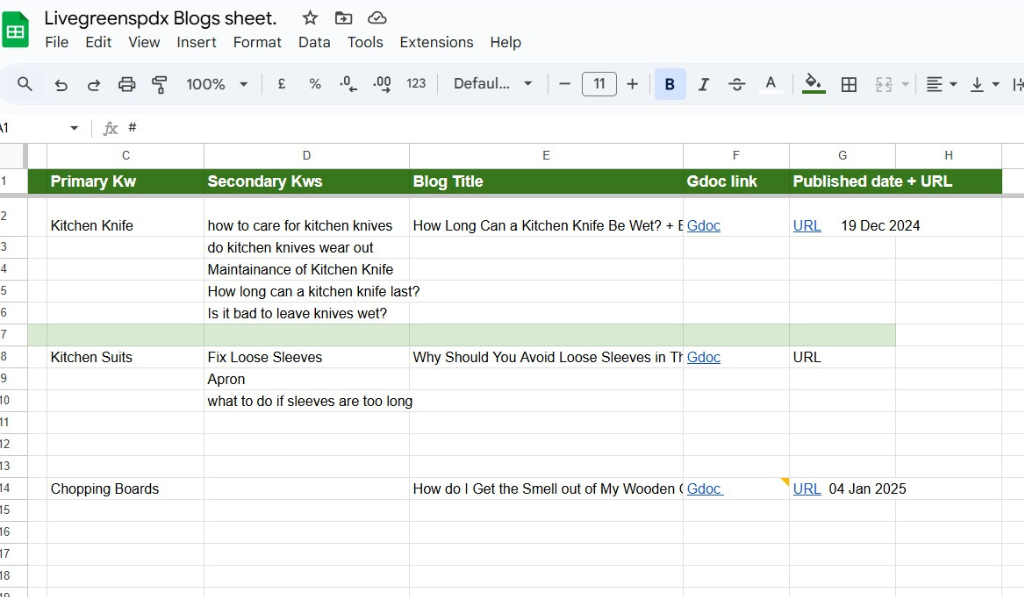Activate the paint format tool

159,84
